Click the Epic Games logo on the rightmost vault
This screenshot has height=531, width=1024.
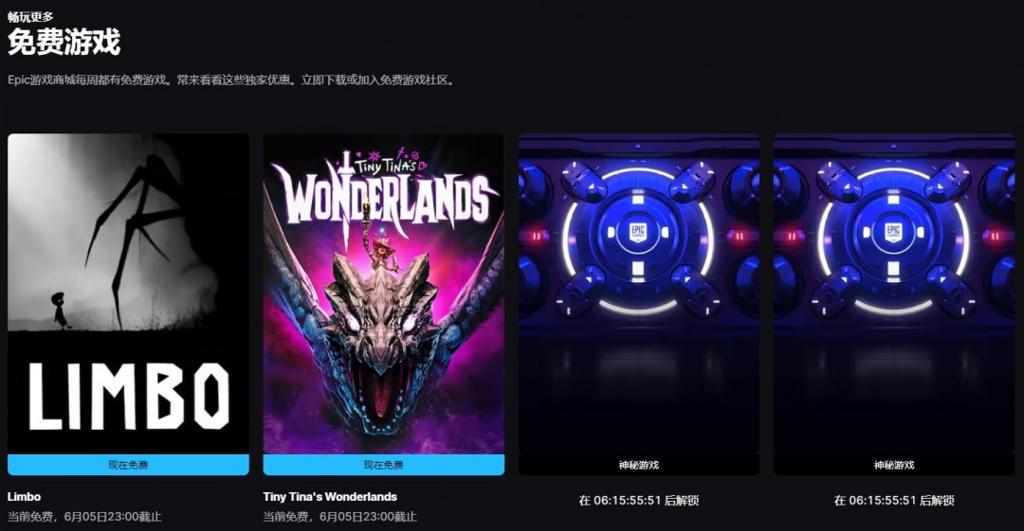893,232
